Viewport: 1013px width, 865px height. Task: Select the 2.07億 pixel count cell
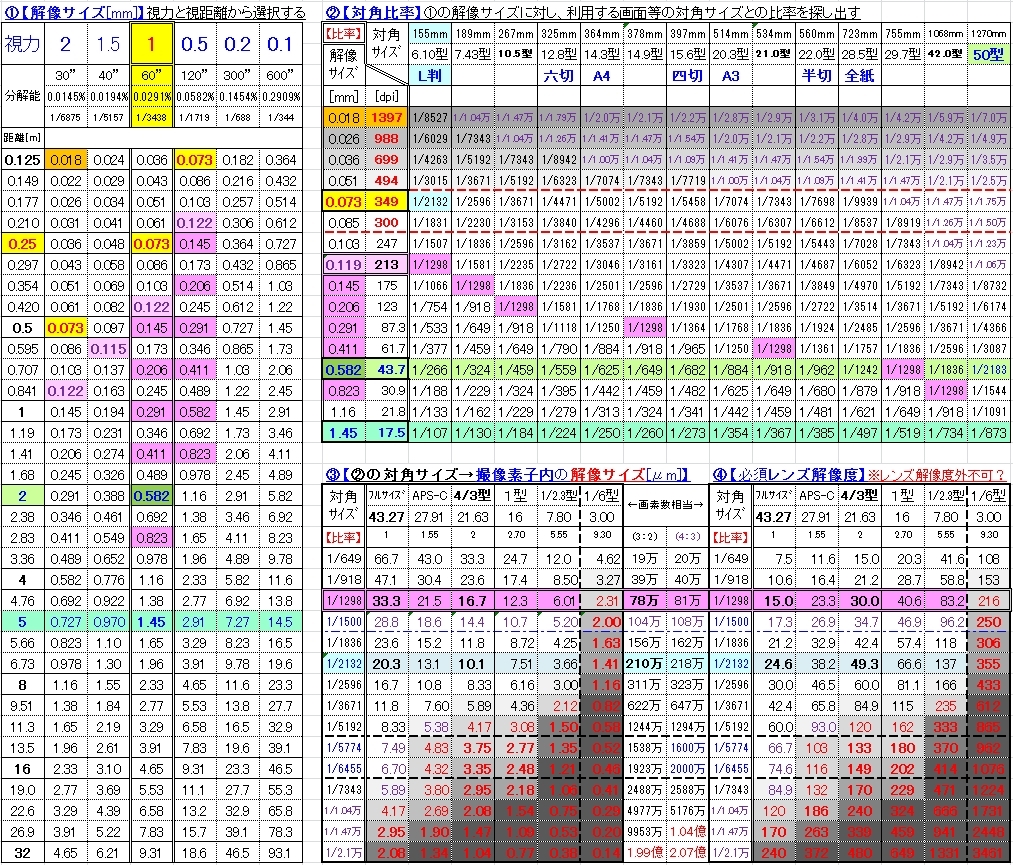687,853
